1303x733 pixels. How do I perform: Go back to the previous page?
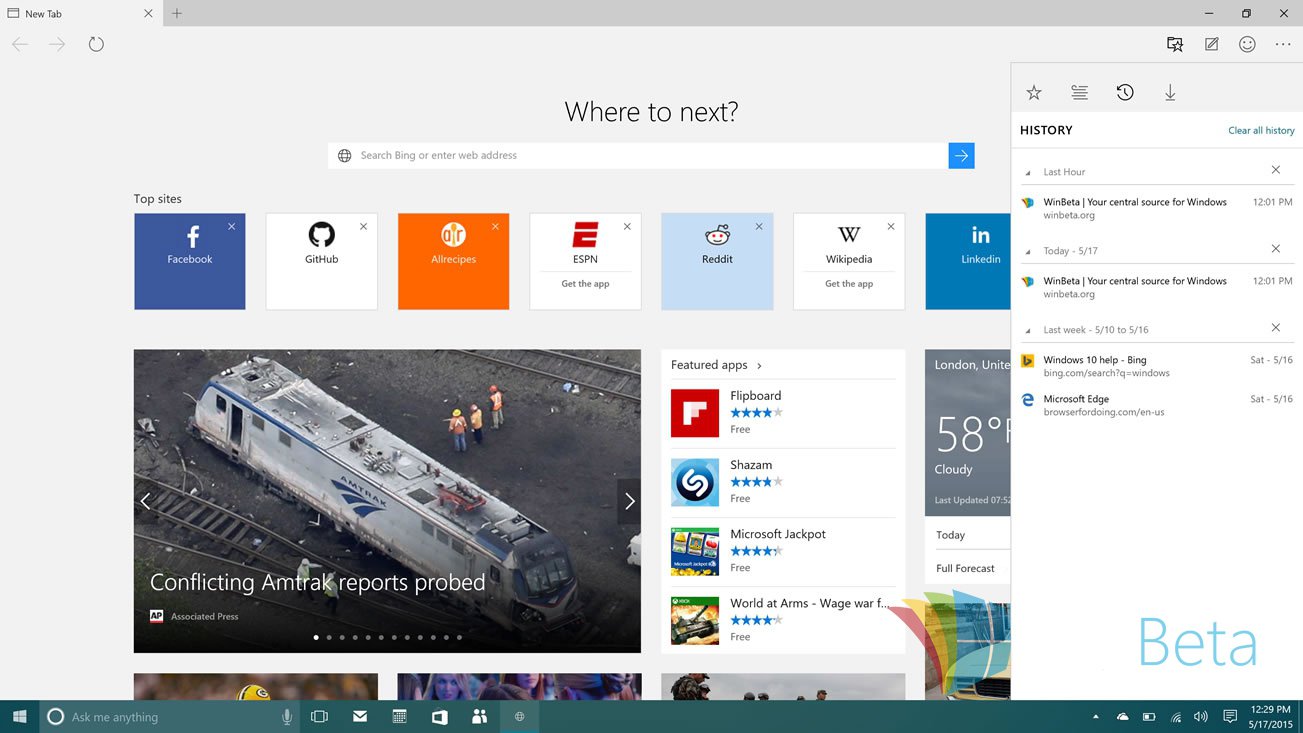coord(20,44)
